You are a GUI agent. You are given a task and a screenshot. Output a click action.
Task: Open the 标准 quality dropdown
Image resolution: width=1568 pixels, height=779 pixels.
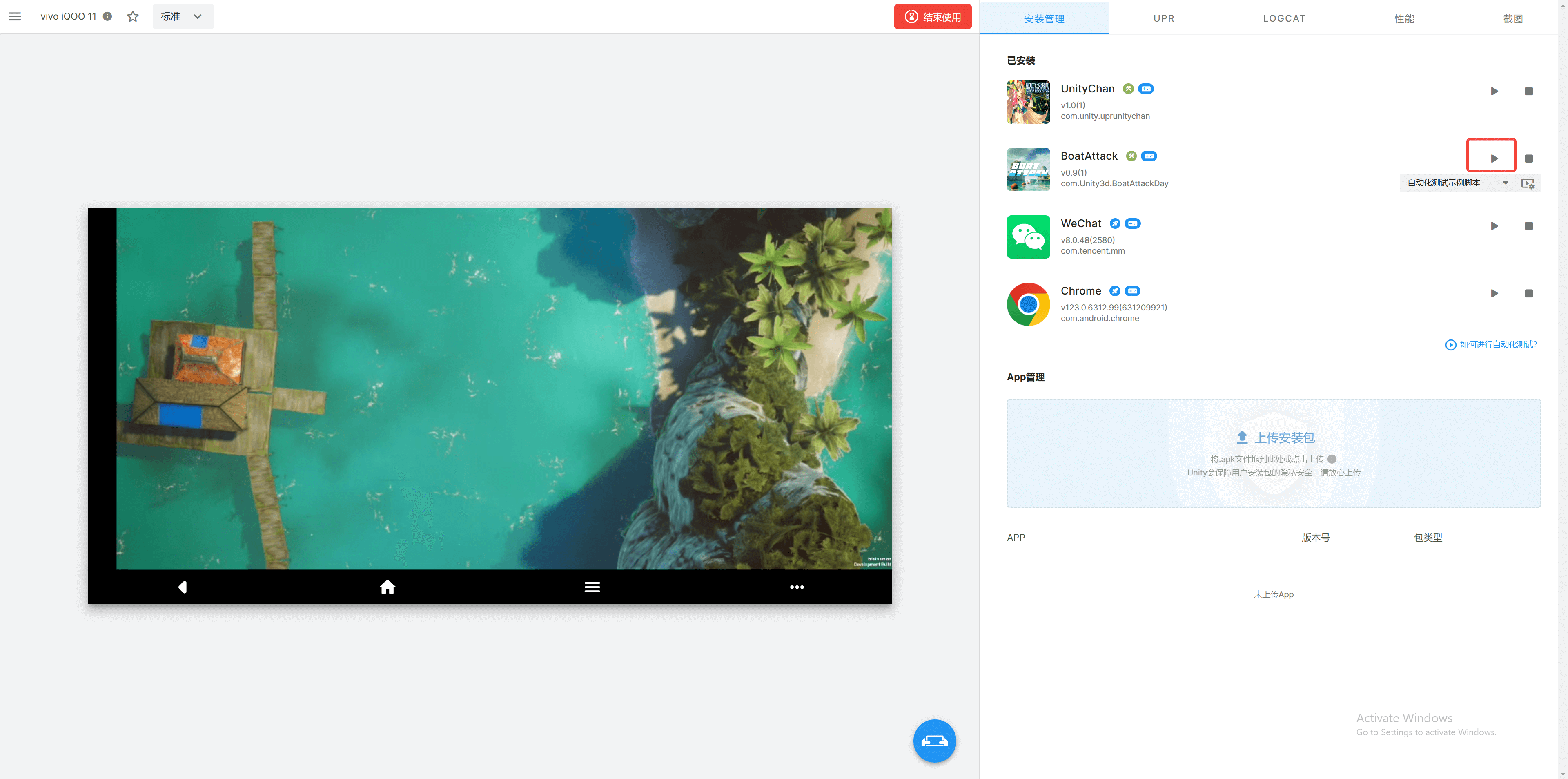pyautogui.click(x=182, y=16)
